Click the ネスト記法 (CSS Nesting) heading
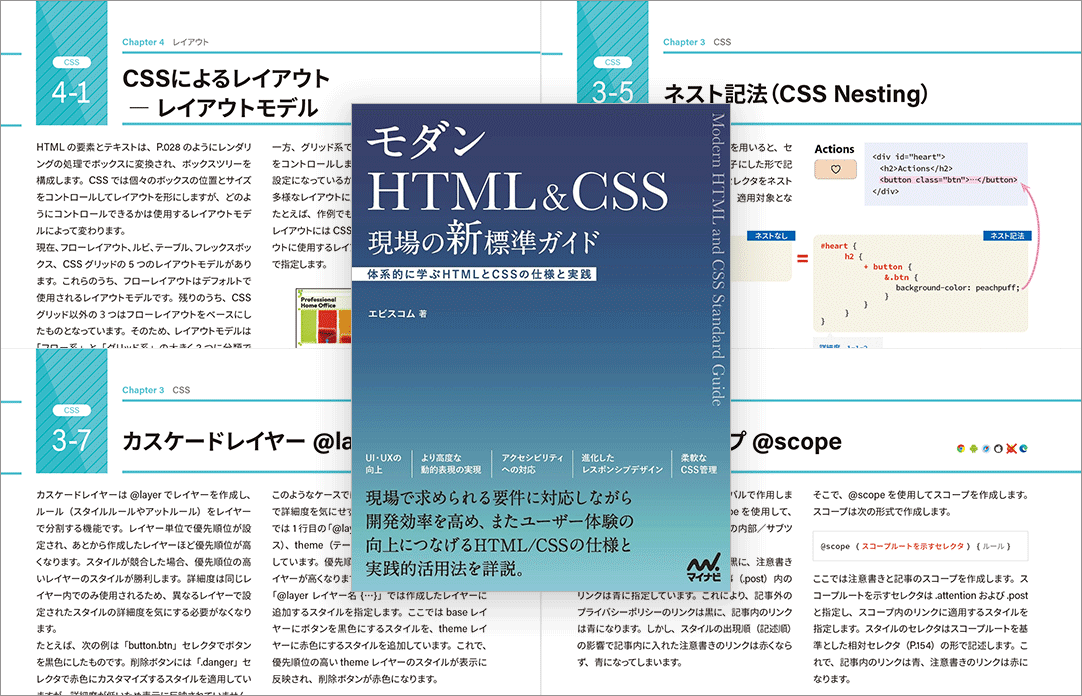1082x696 pixels. tap(795, 95)
